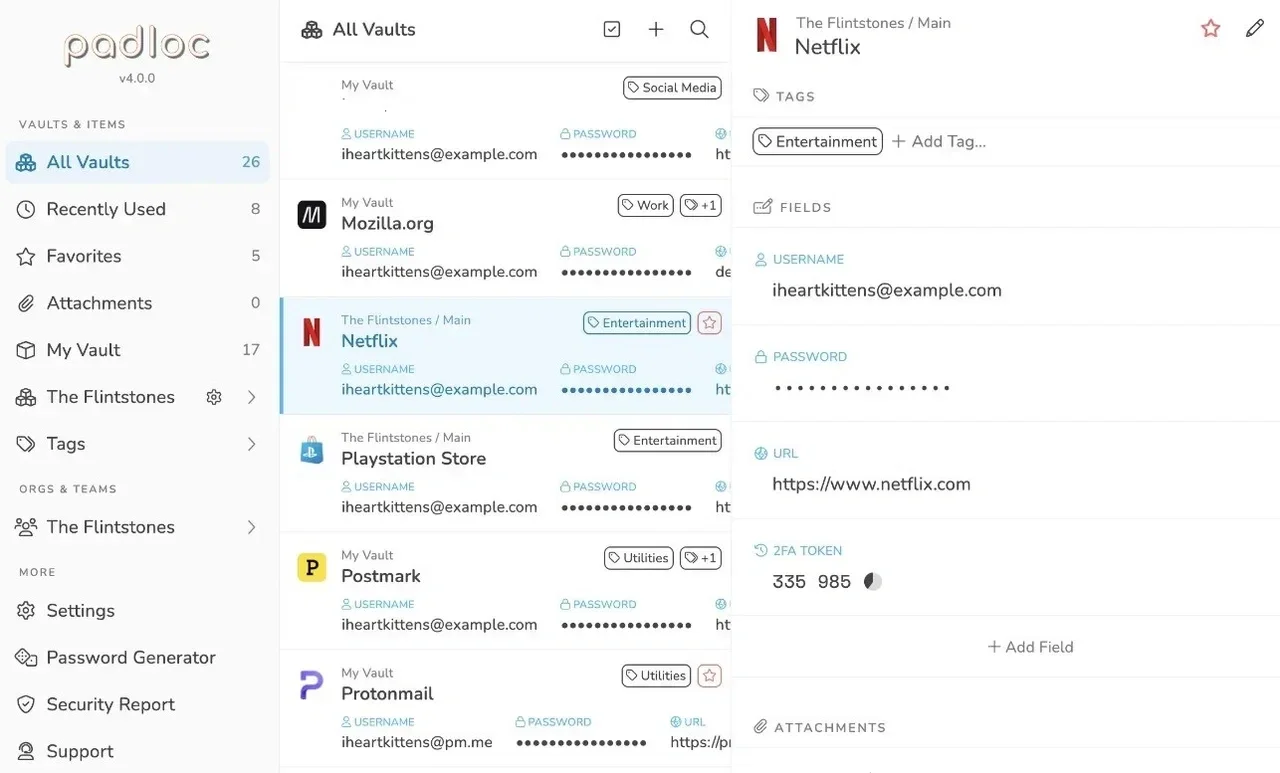This screenshot has width=1280, height=773.
Task: Click the Postmark username value
Action: point(439,625)
